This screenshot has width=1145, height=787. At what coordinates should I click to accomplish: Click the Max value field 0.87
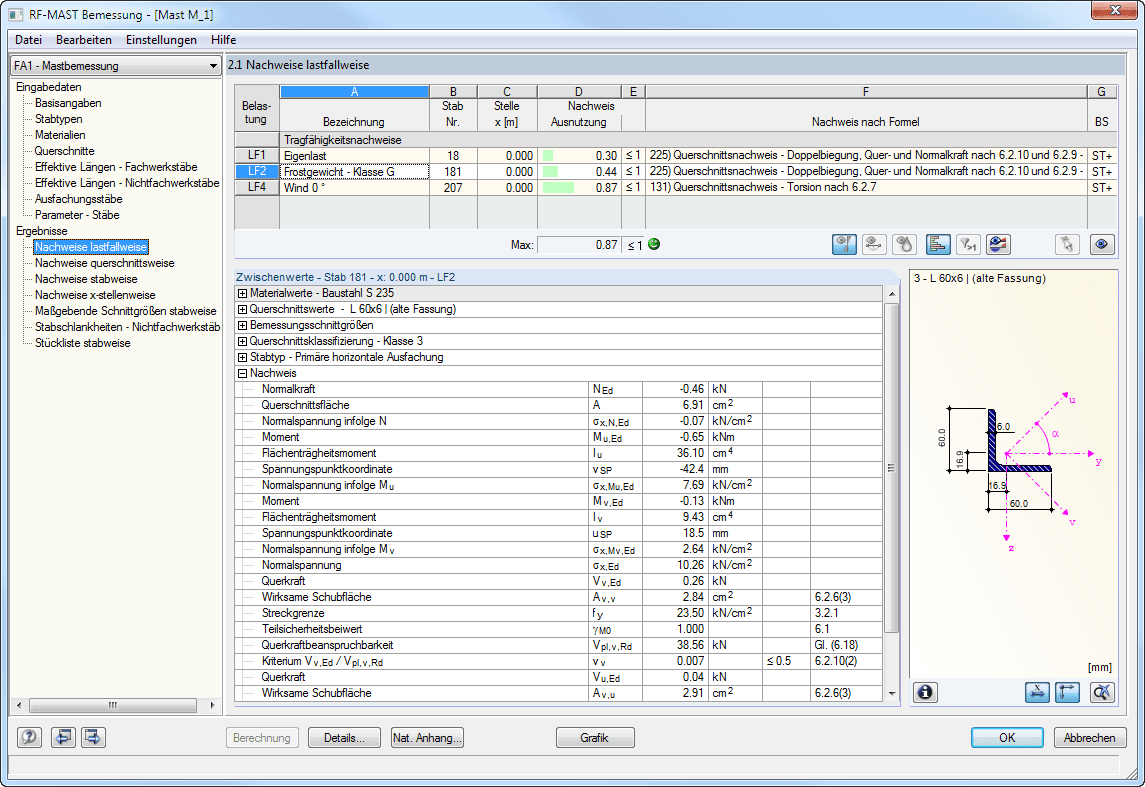pos(579,245)
